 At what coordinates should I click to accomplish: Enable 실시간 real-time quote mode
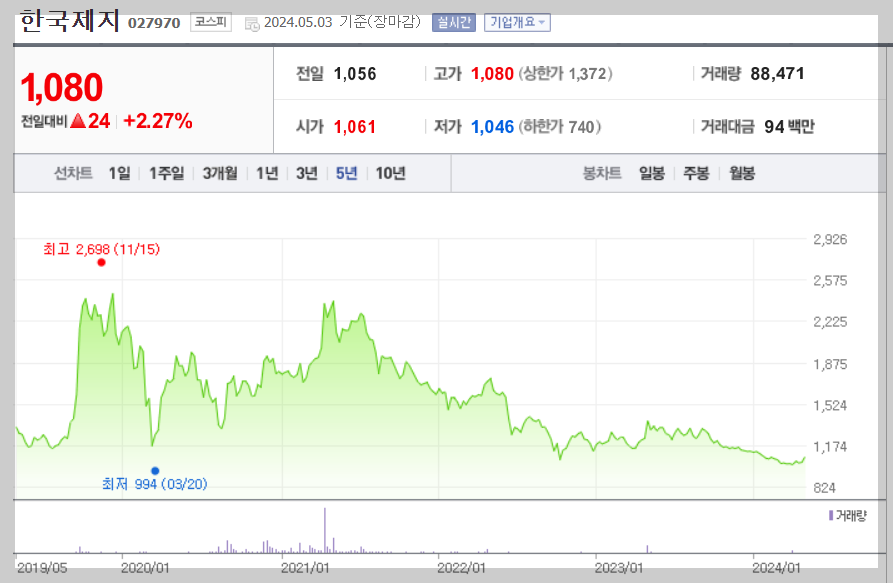(x=453, y=22)
